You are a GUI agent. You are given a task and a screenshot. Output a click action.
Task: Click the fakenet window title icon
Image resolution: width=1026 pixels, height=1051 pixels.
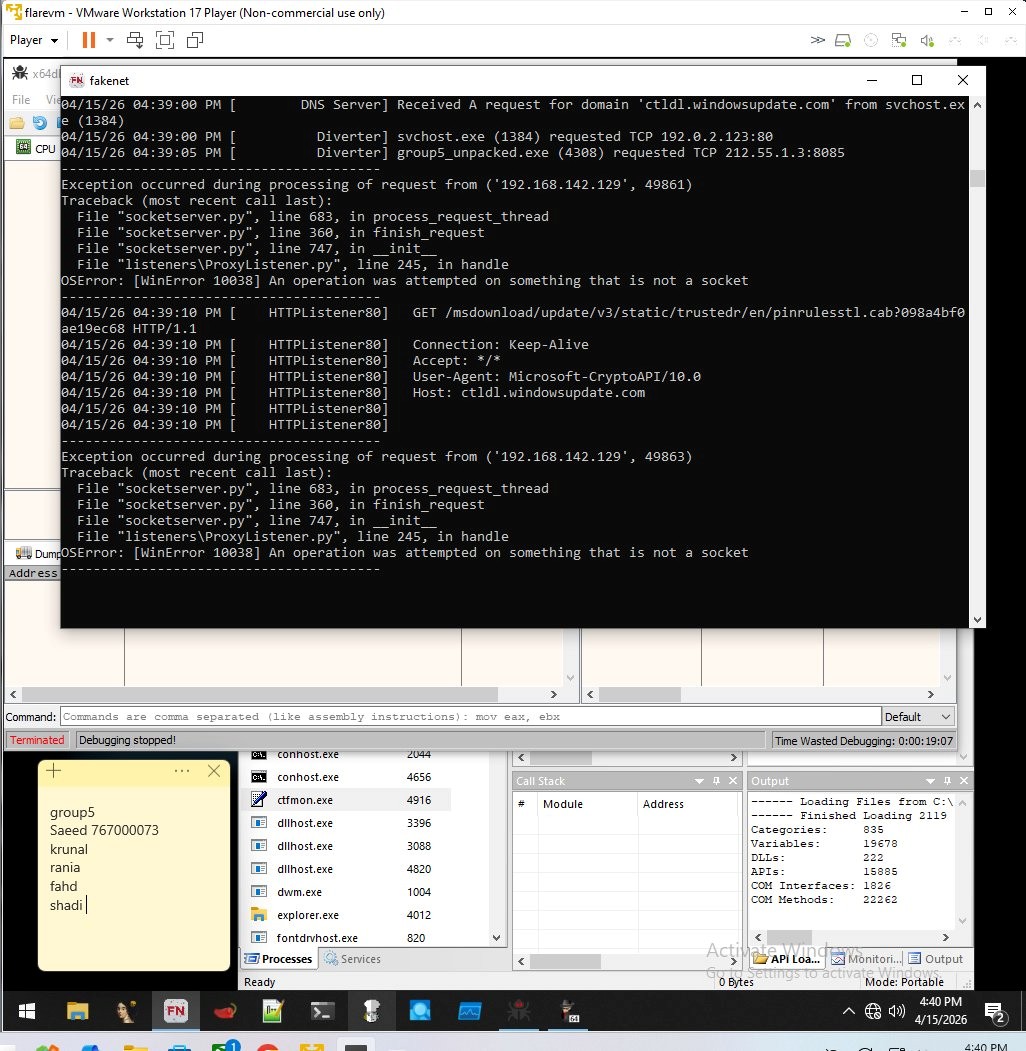coord(76,80)
